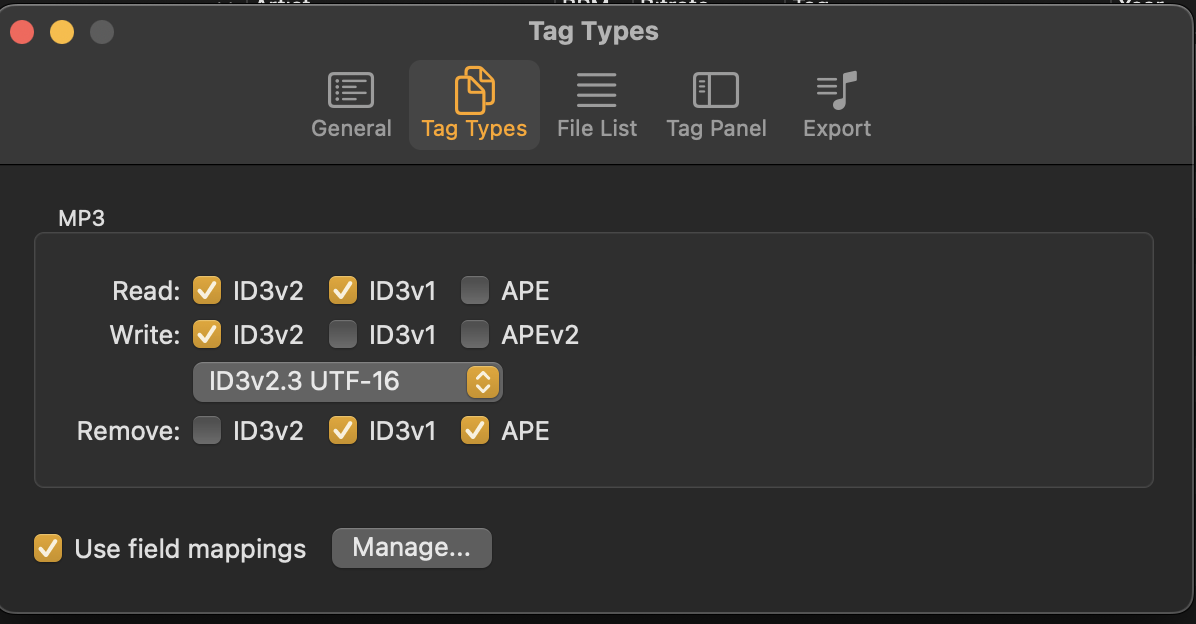Uncheck Remove APE checkbox
This screenshot has width=1196, height=624.
pos(475,431)
